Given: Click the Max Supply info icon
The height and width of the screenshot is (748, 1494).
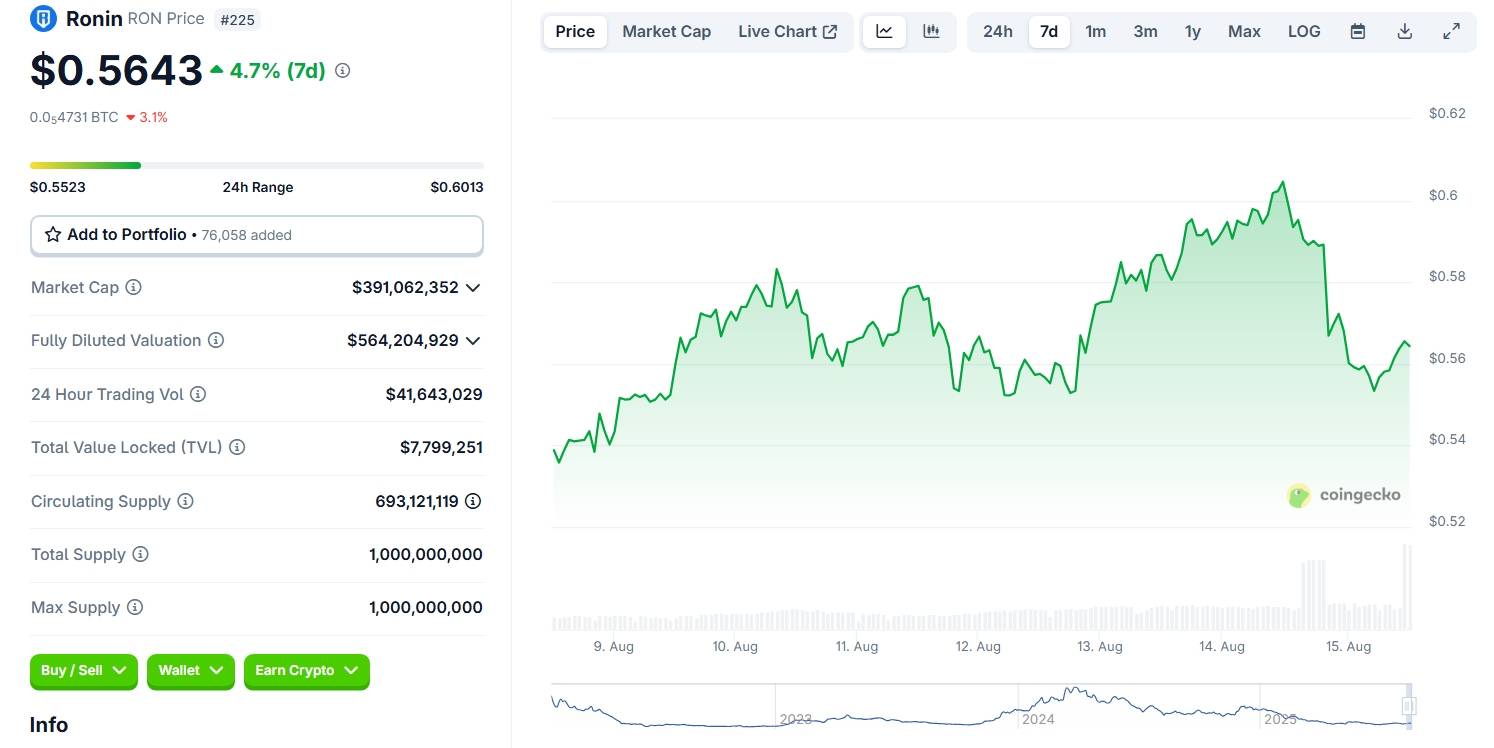Looking at the screenshot, I should [x=135, y=607].
